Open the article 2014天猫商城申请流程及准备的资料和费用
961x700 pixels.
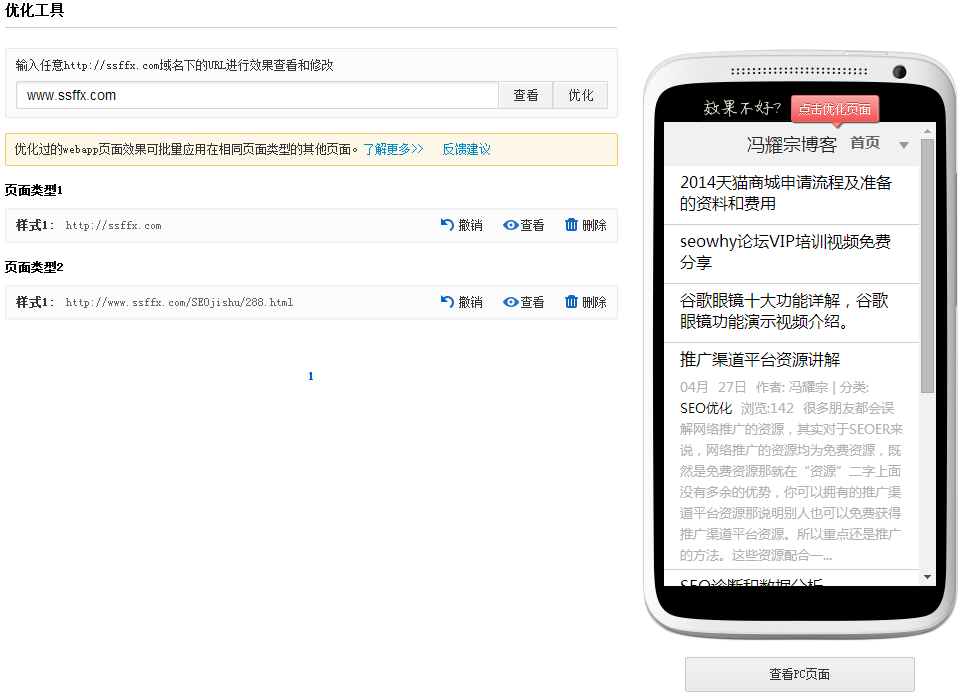[x=786, y=193]
